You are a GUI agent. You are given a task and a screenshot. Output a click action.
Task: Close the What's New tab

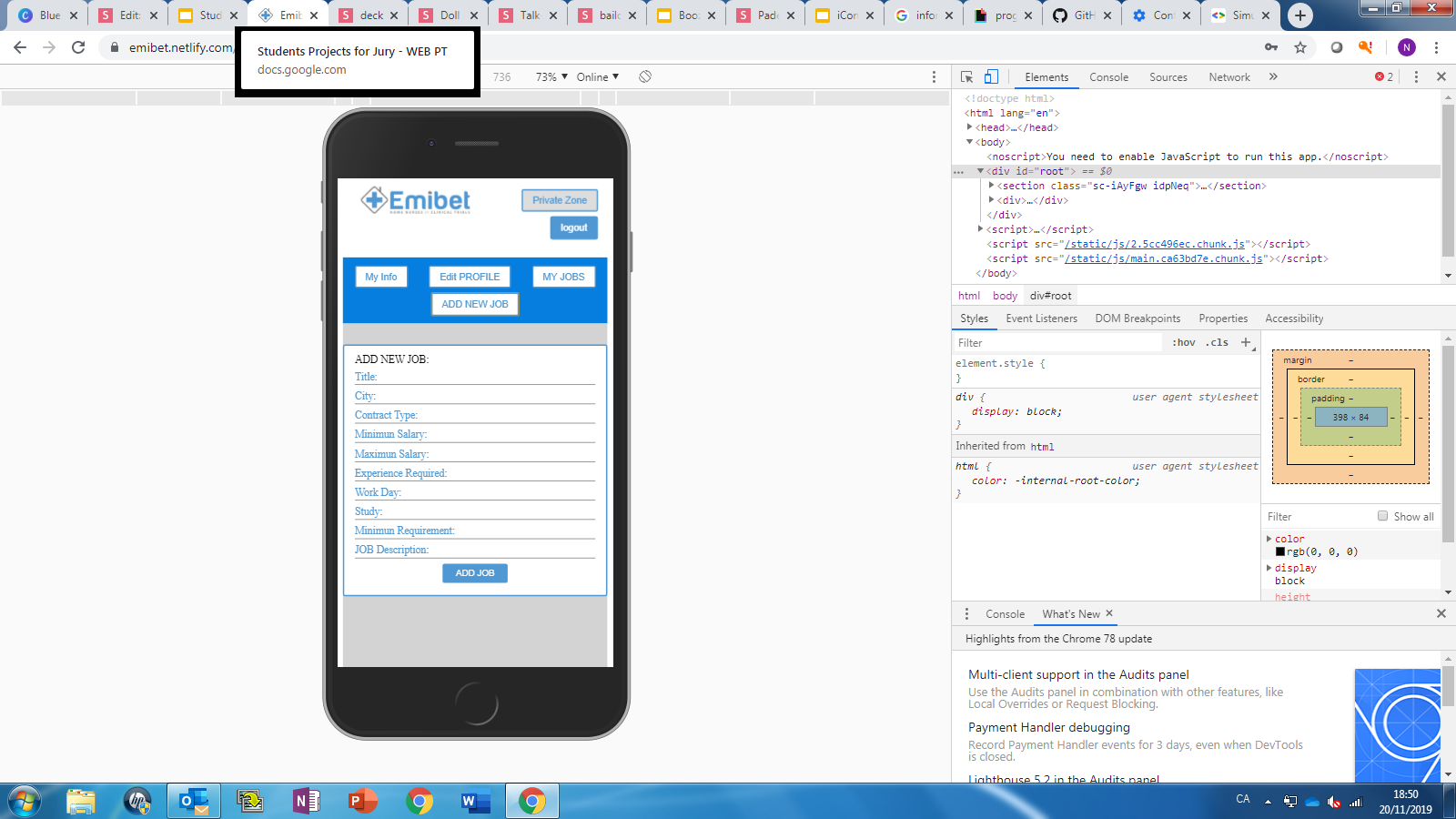[x=1109, y=613]
